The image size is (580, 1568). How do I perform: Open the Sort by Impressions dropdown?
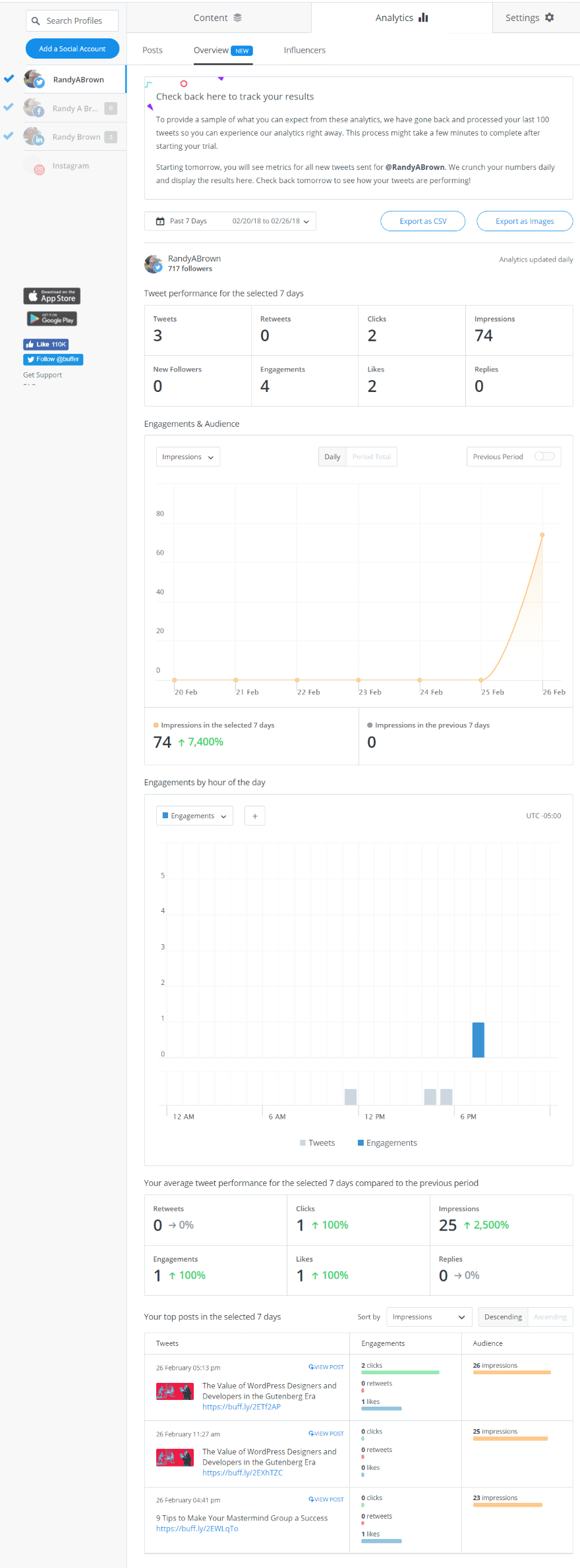[429, 1317]
